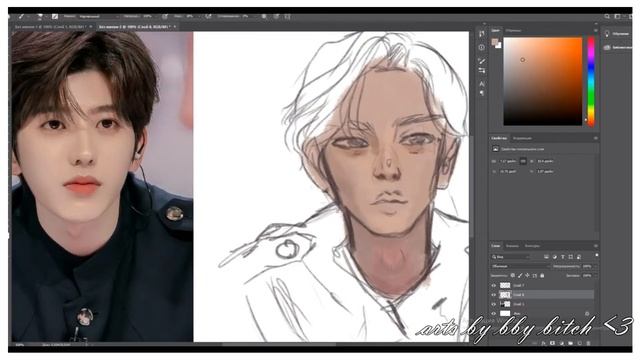This screenshot has height=360, width=640.
Task: Click the width field in Properties panel
Action: click(509, 161)
